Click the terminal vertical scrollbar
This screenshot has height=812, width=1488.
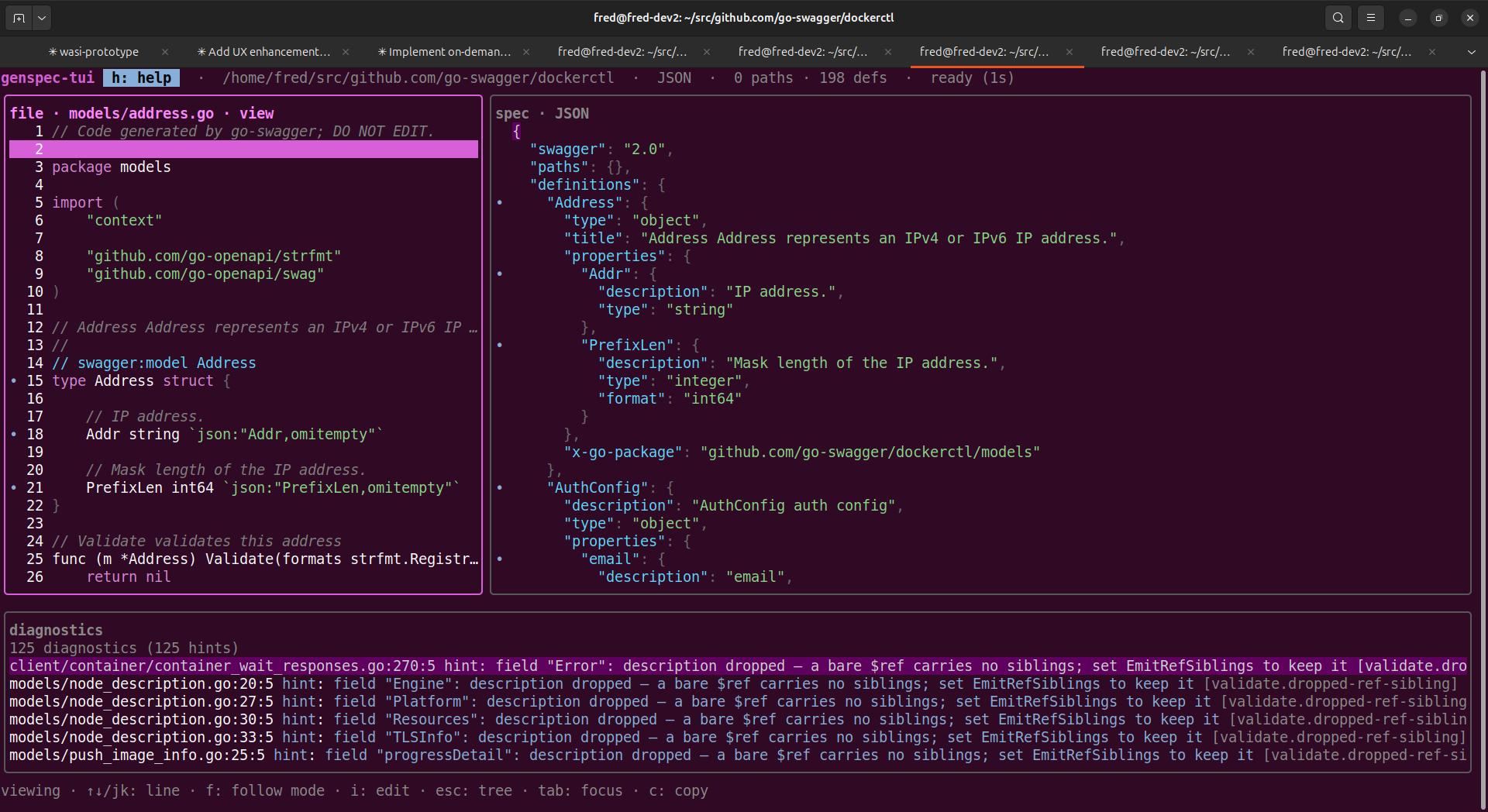click(x=1483, y=439)
